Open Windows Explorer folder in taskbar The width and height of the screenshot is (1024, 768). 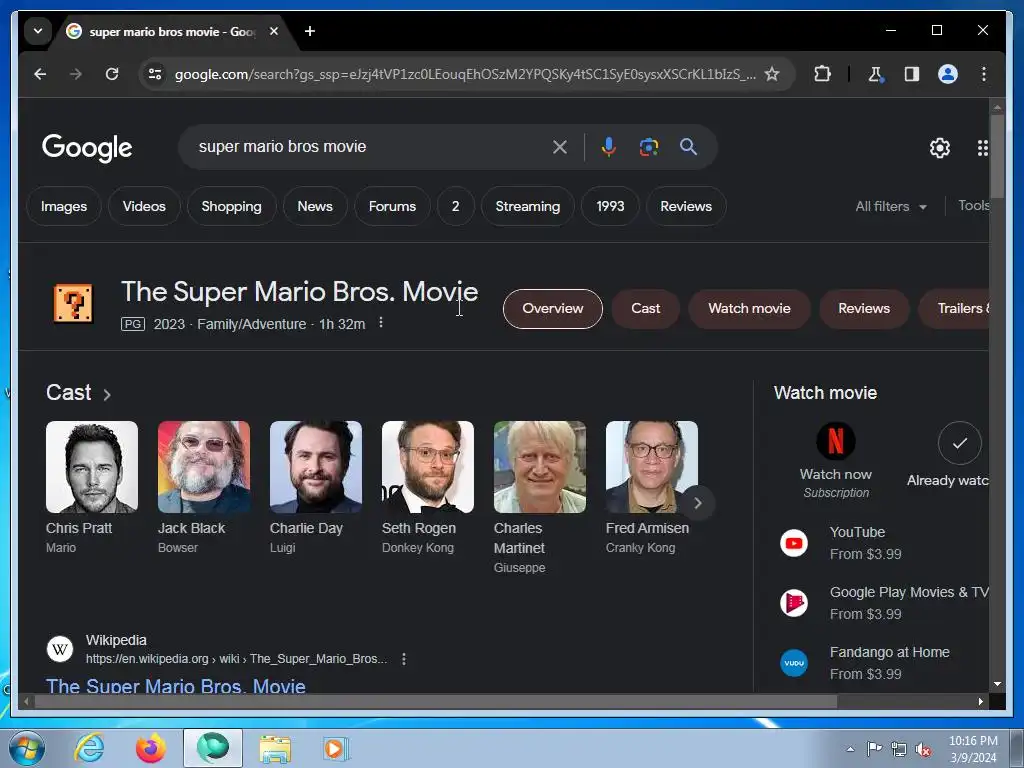(275, 748)
